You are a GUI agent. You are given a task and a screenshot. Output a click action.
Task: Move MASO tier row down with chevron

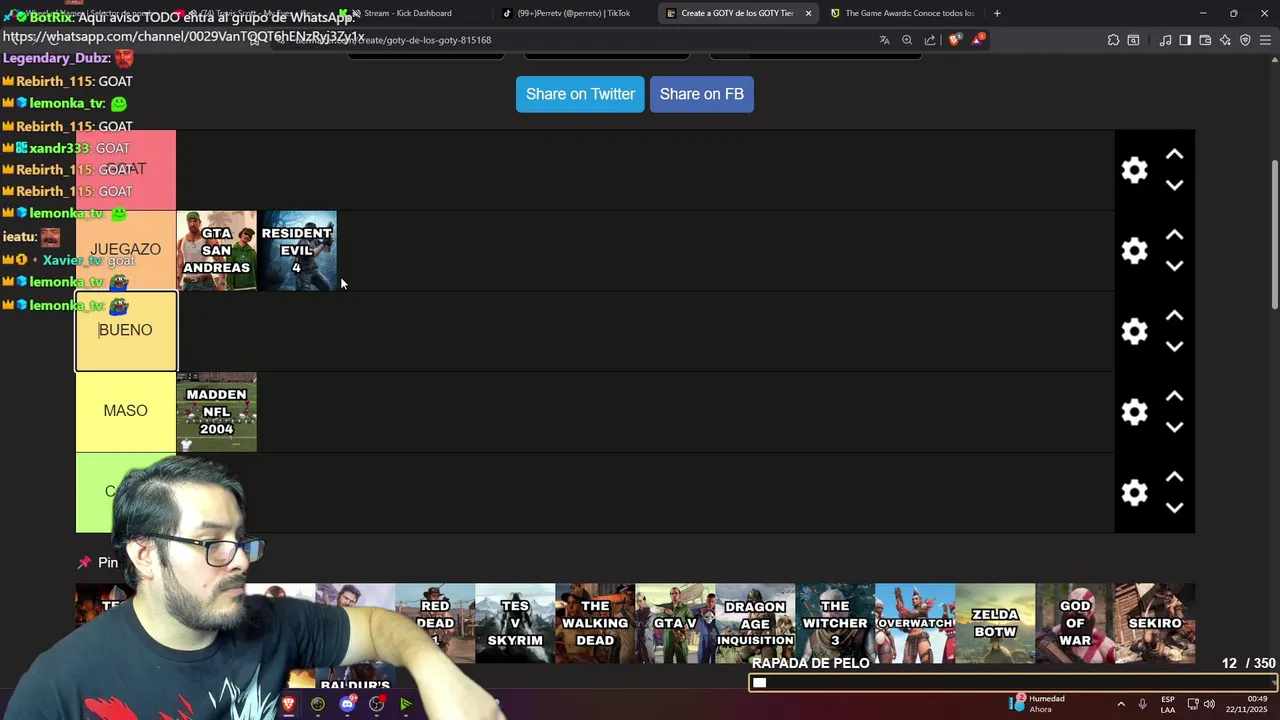coord(1175,427)
